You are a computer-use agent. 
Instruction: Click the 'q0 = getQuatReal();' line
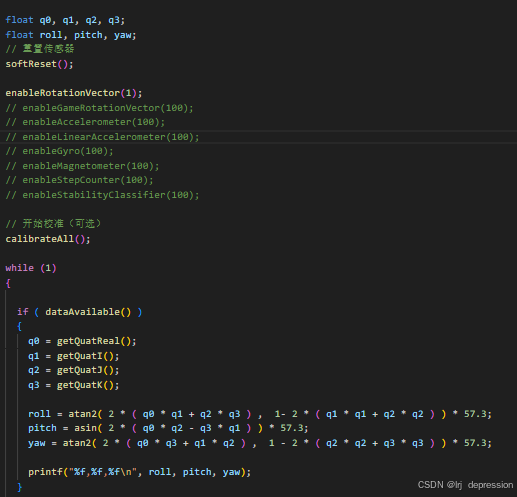[82, 341]
